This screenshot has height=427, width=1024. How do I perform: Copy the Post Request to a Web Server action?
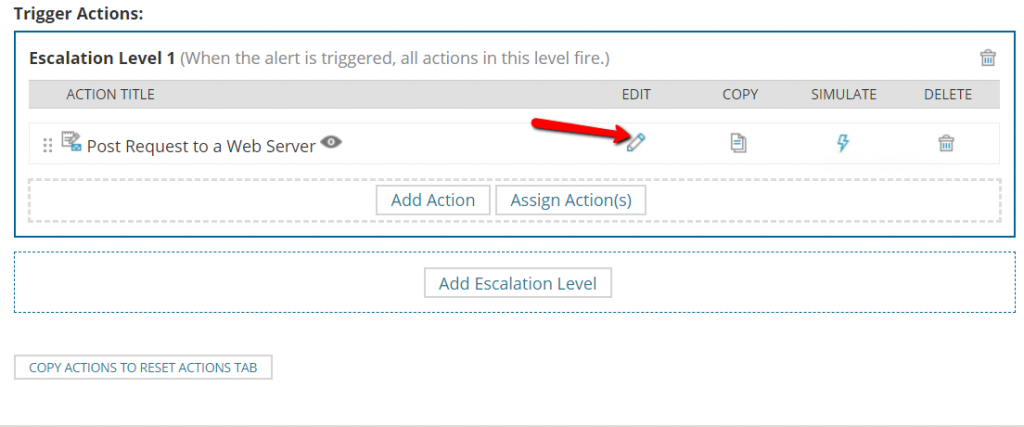point(739,143)
